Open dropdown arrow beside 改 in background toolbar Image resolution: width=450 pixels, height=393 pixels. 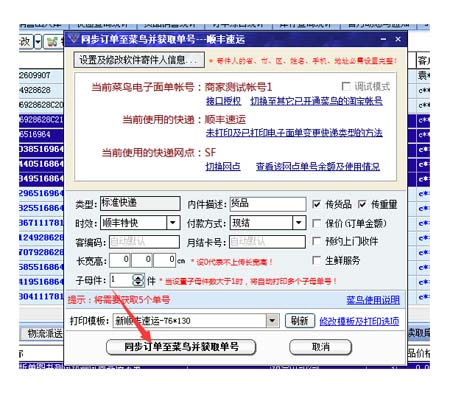click(x=38, y=42)
